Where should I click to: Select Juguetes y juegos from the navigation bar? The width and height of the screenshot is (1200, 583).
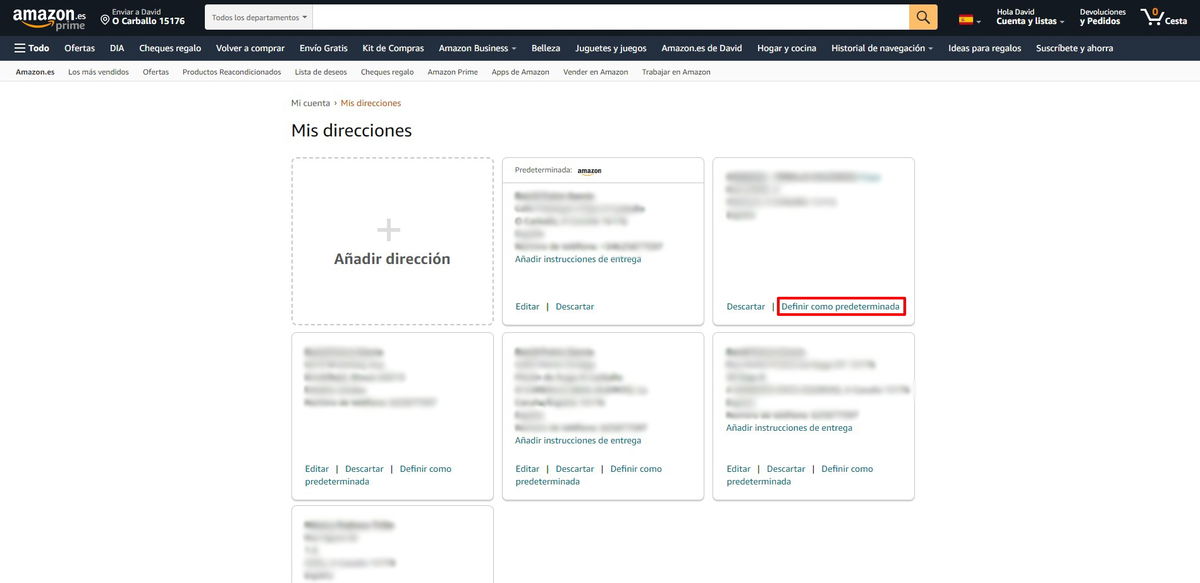tap(612, 47)
